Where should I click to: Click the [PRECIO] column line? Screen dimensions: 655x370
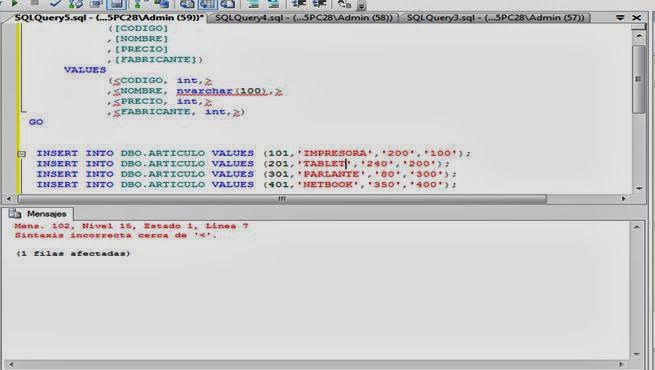pyautogui.click(x=138, y=49)
